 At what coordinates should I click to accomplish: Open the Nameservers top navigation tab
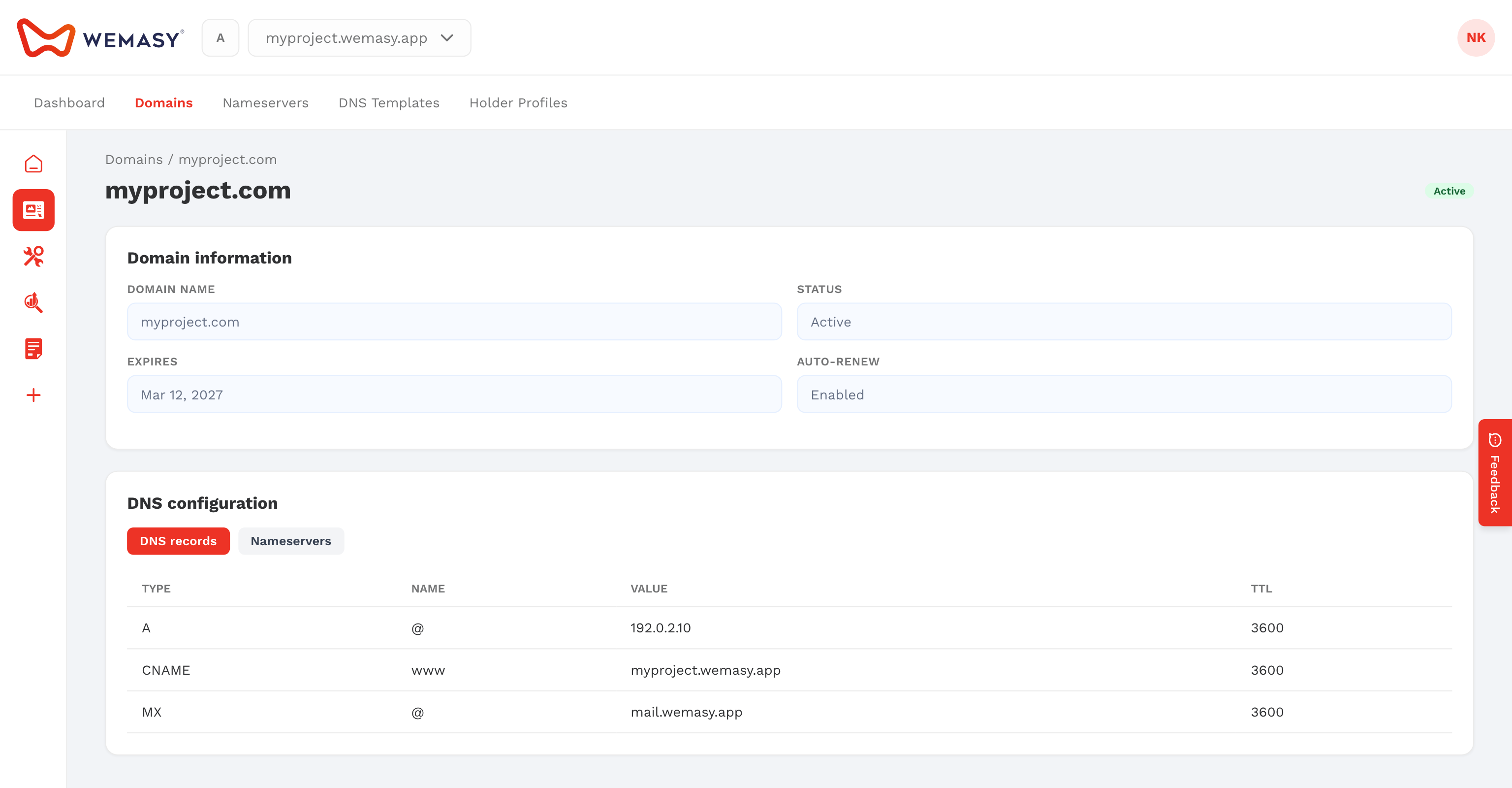[265, 103]
